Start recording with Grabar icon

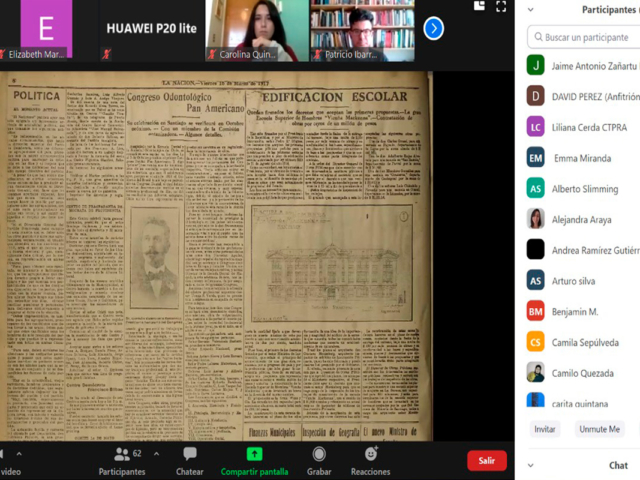tap(319, 454)
